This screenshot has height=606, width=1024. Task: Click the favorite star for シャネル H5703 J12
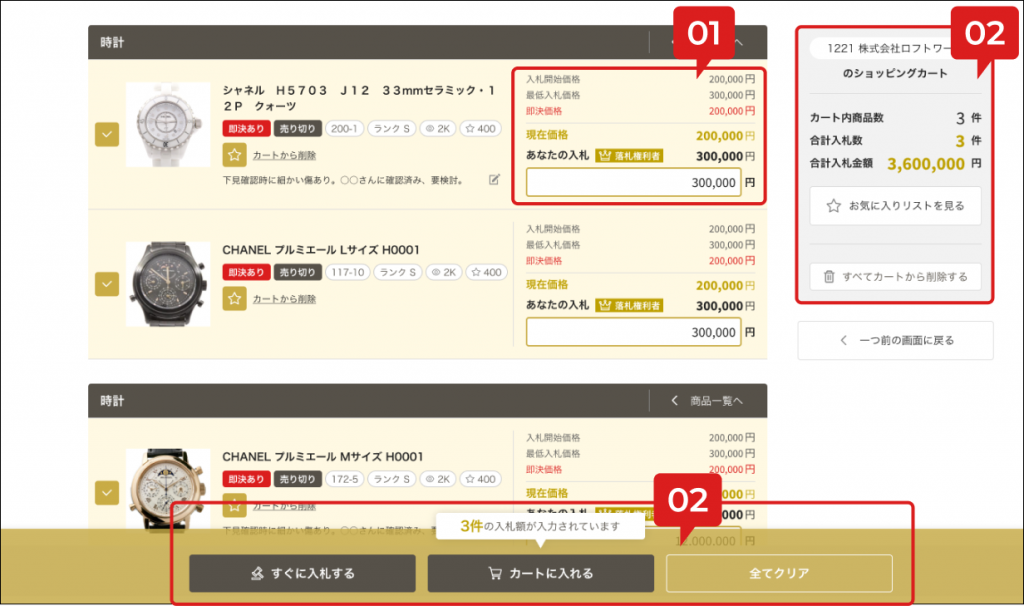tap(234, 155)
